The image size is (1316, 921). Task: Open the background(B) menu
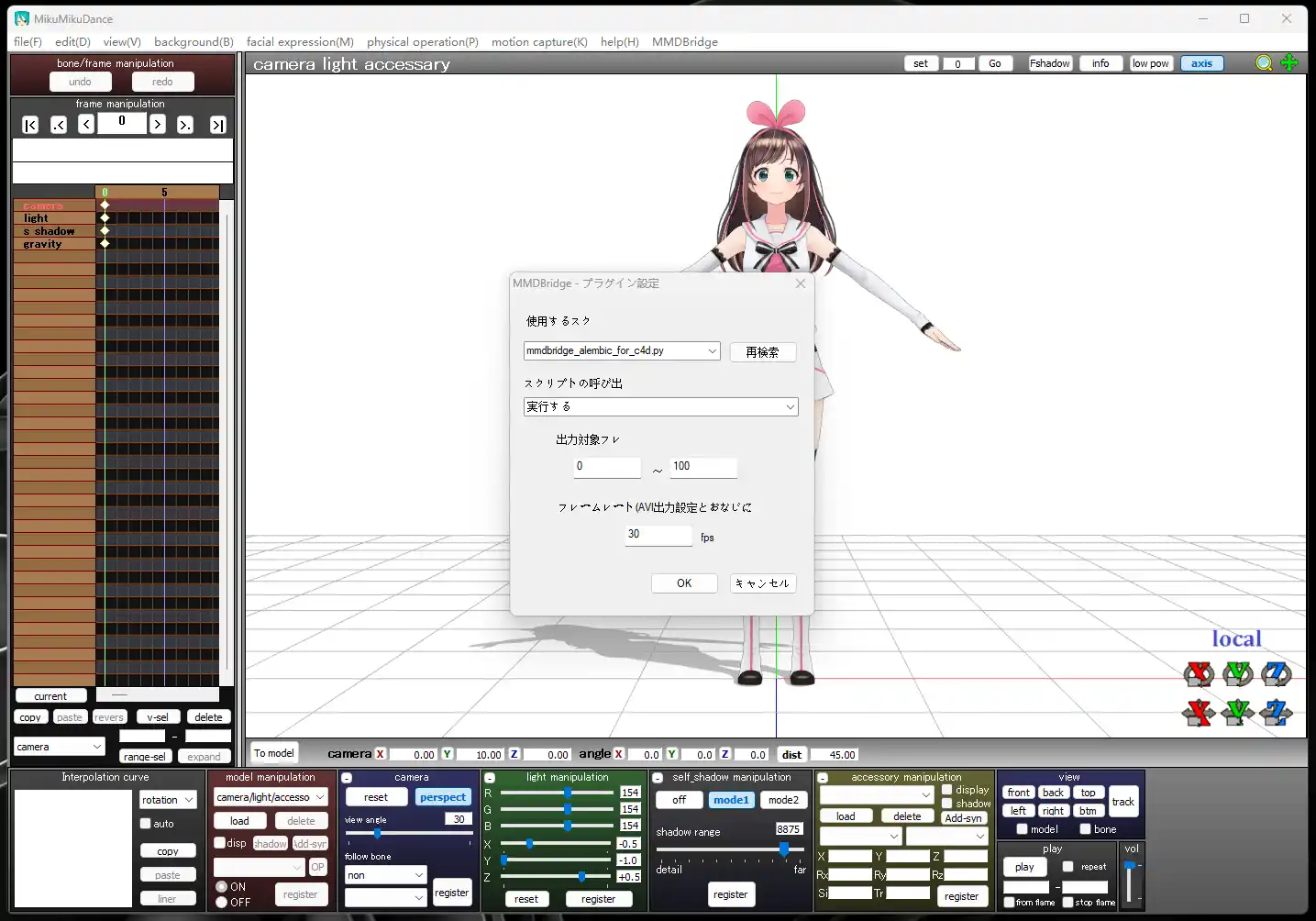pos(194,42)
